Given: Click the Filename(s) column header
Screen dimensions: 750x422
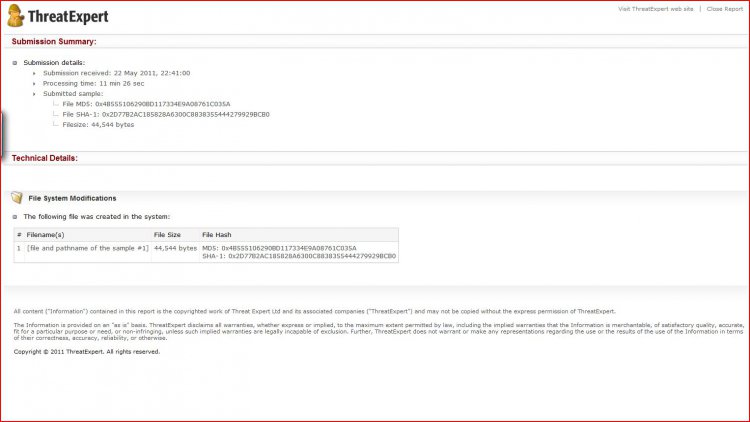Looking at the screenshot, I should [45, 234].
